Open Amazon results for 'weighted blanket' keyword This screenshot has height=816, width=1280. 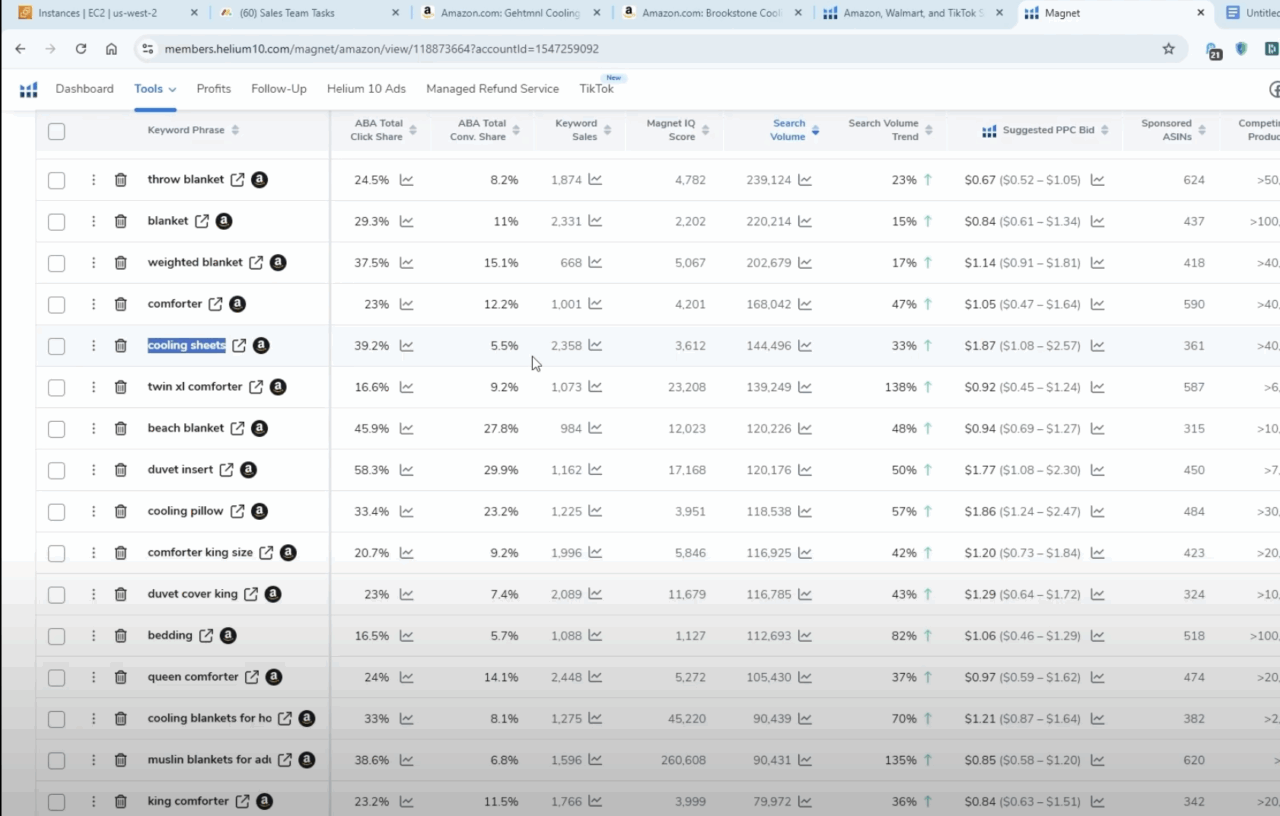click(278, 262)
